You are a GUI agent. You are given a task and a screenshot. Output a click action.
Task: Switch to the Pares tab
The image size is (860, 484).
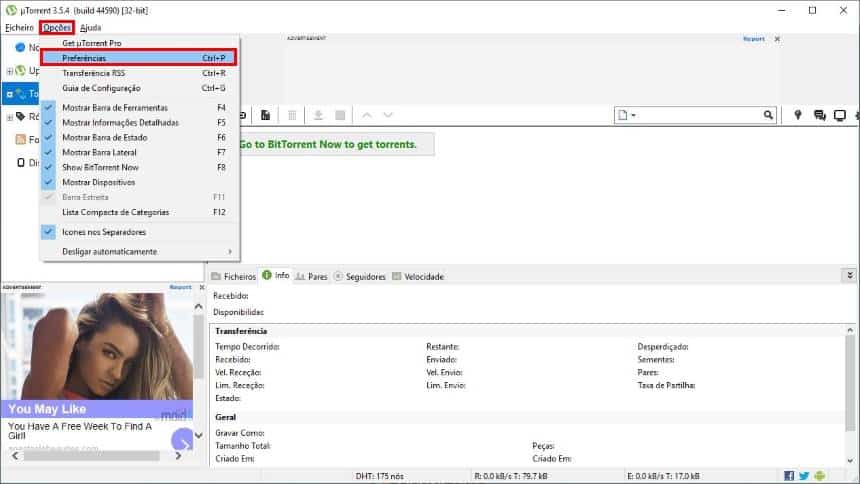pyautogui.click(x=311, y=277)
